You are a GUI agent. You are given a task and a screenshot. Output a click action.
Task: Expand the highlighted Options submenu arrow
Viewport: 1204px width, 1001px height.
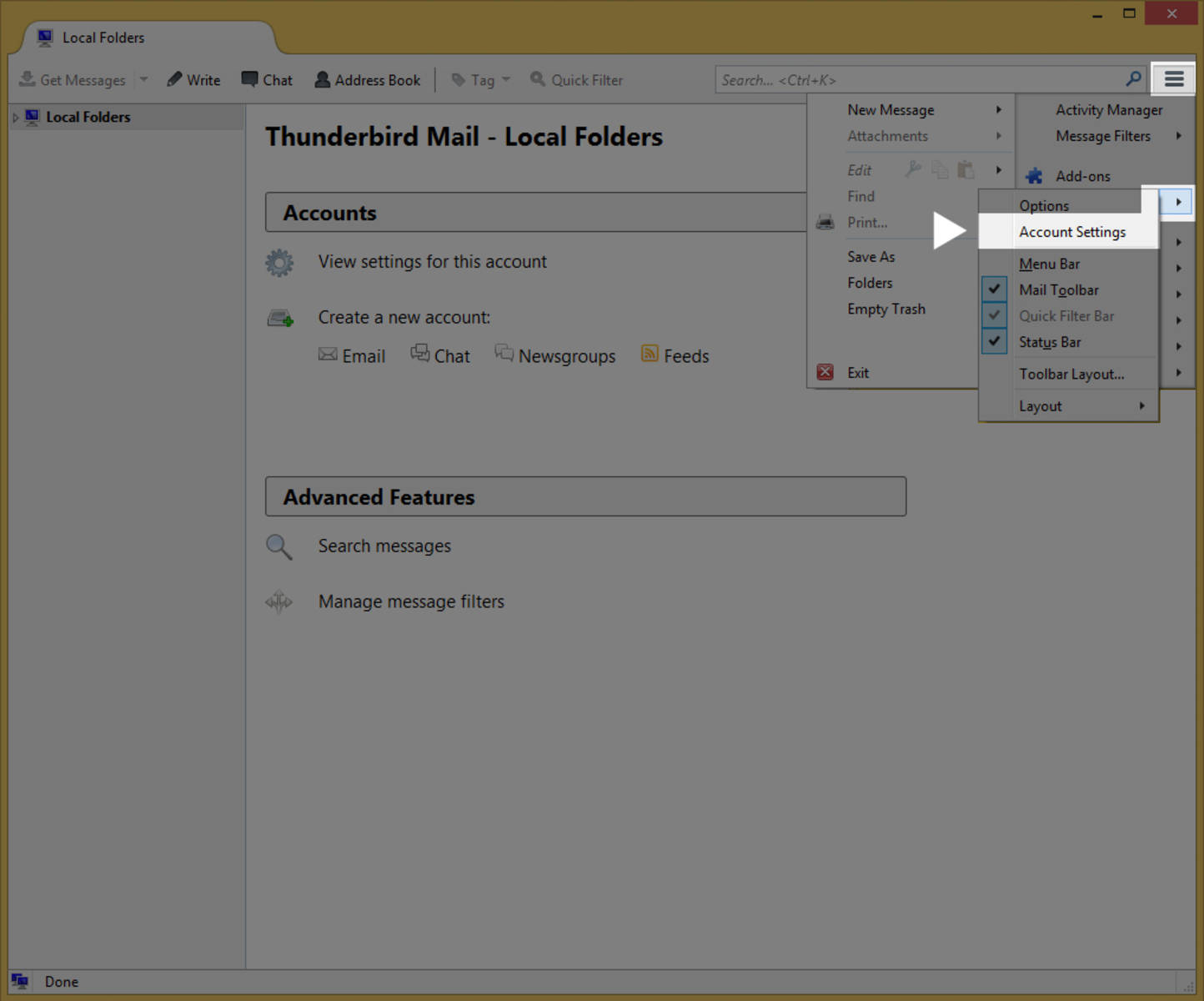tap(1178, 202)
